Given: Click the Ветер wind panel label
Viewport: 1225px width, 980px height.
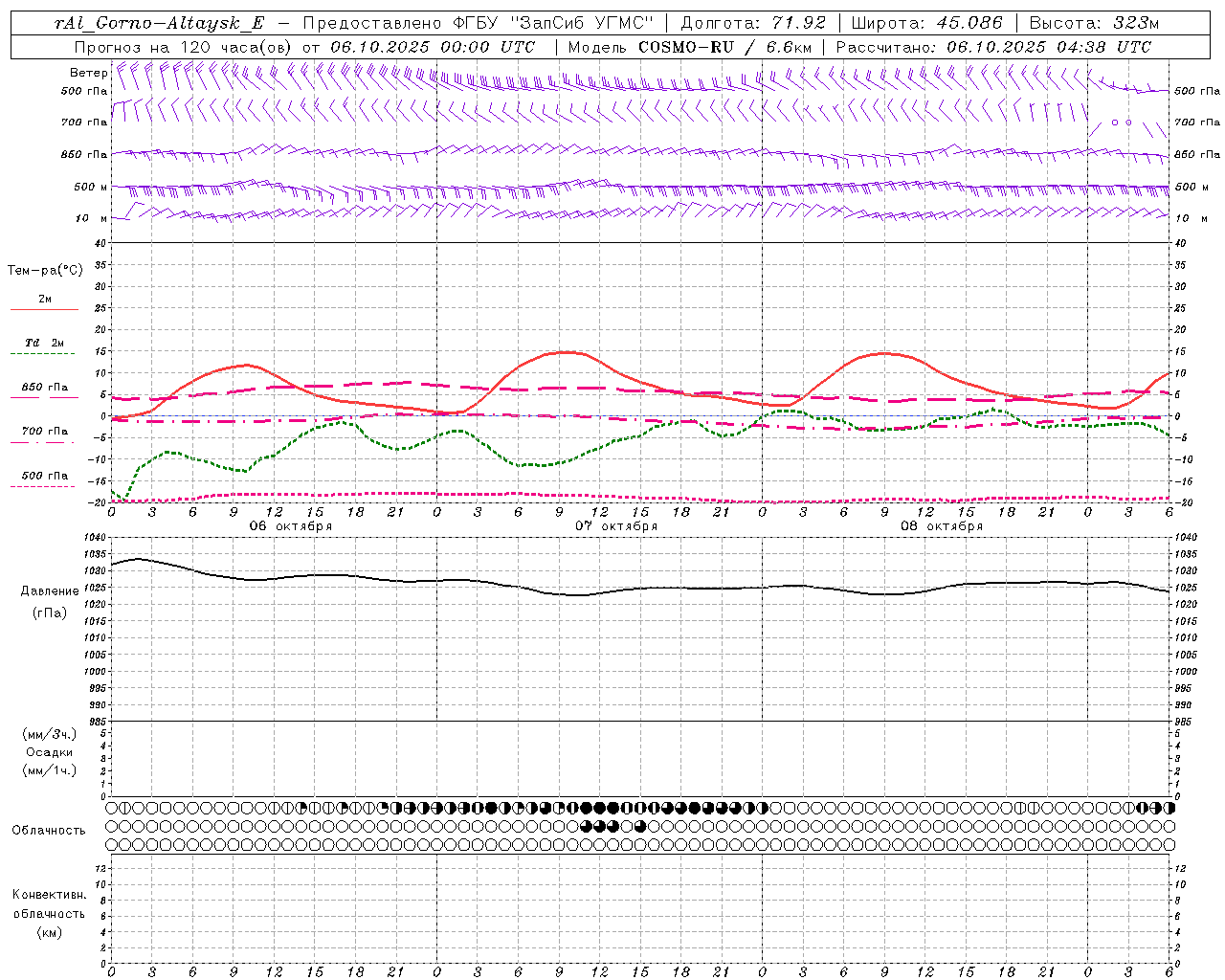Looking at the screenshot, I should [x=88, y=73].
